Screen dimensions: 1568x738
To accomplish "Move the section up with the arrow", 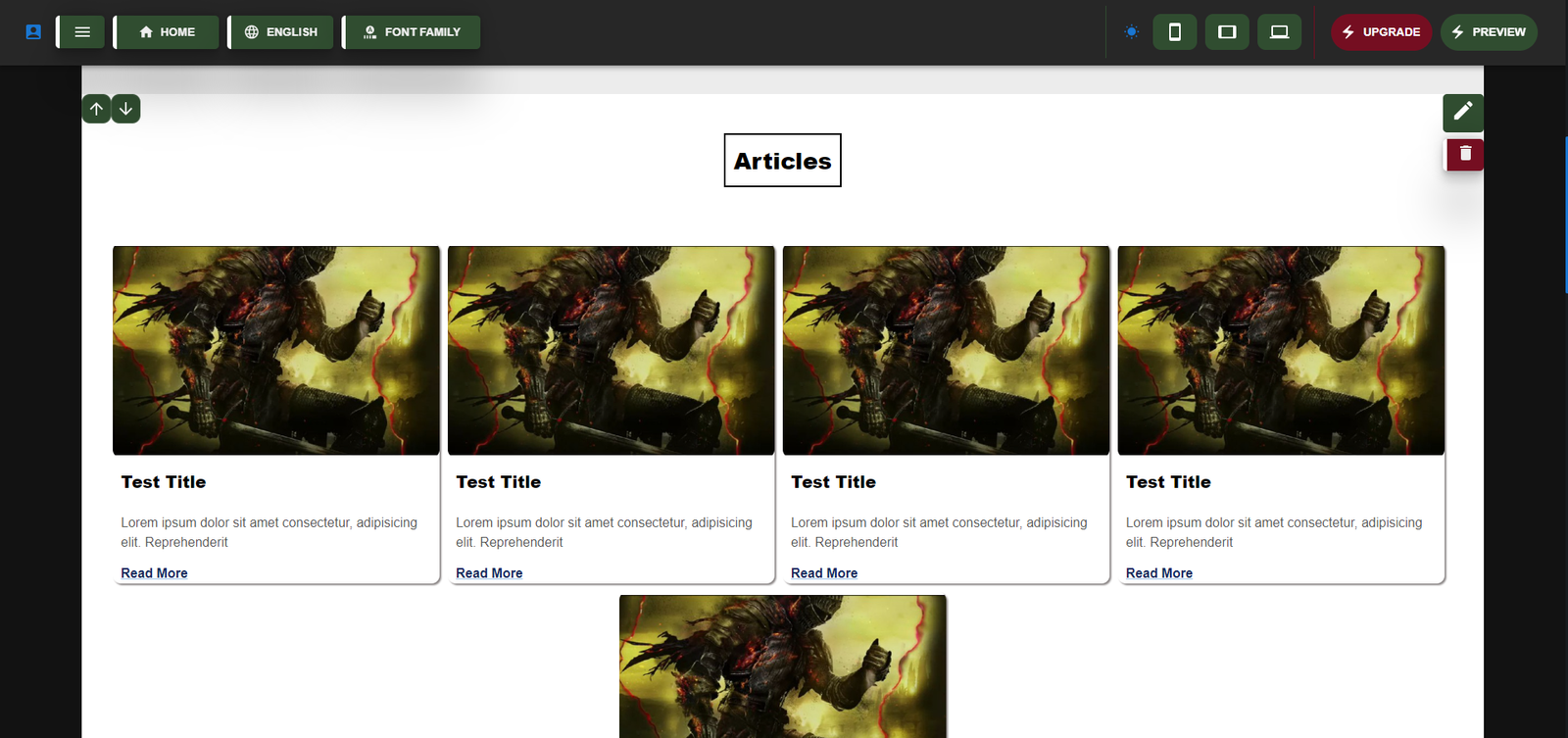I will tap(96, 109).
